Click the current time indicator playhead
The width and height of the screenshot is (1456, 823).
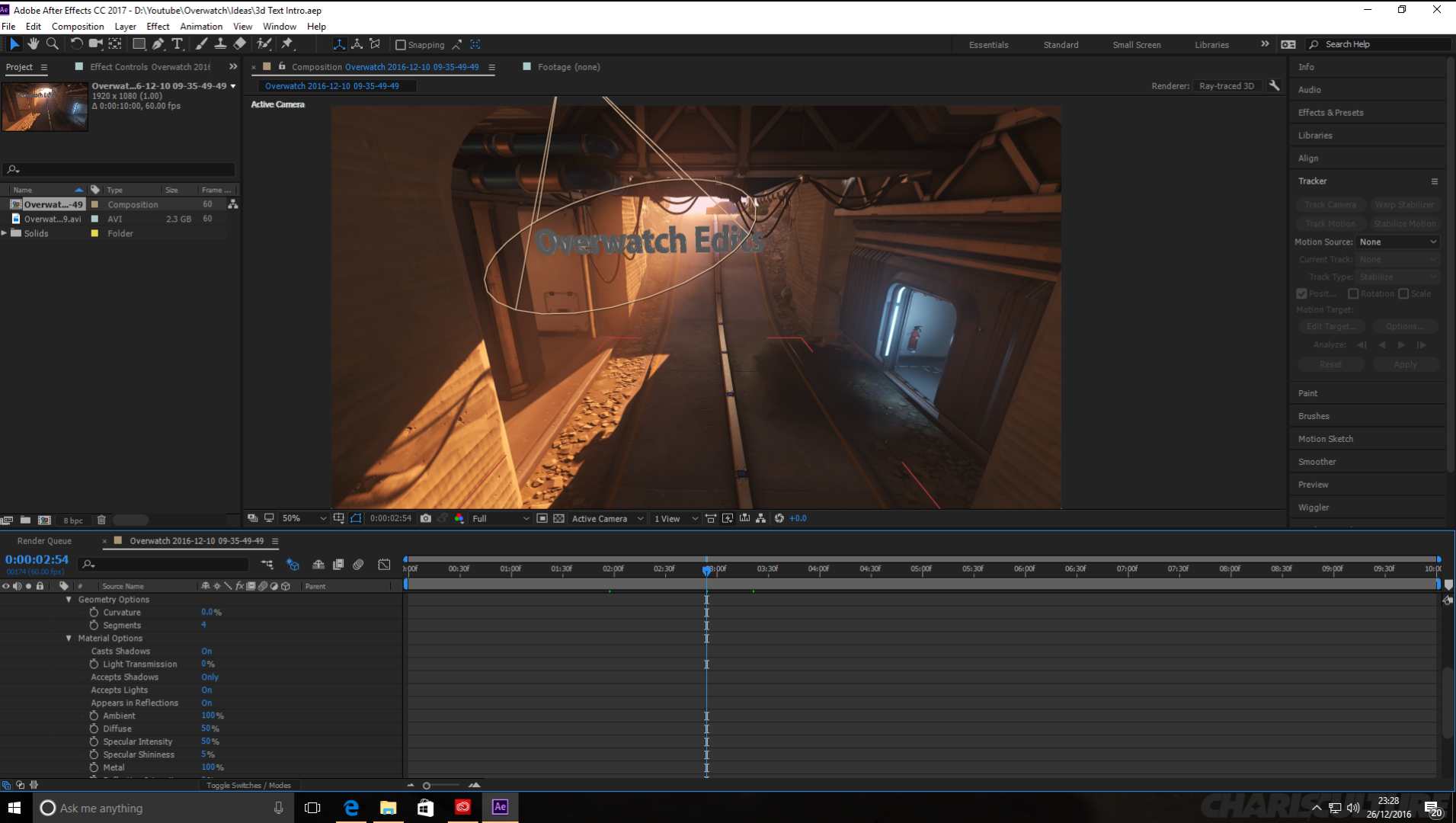click(x=706, y=569)
